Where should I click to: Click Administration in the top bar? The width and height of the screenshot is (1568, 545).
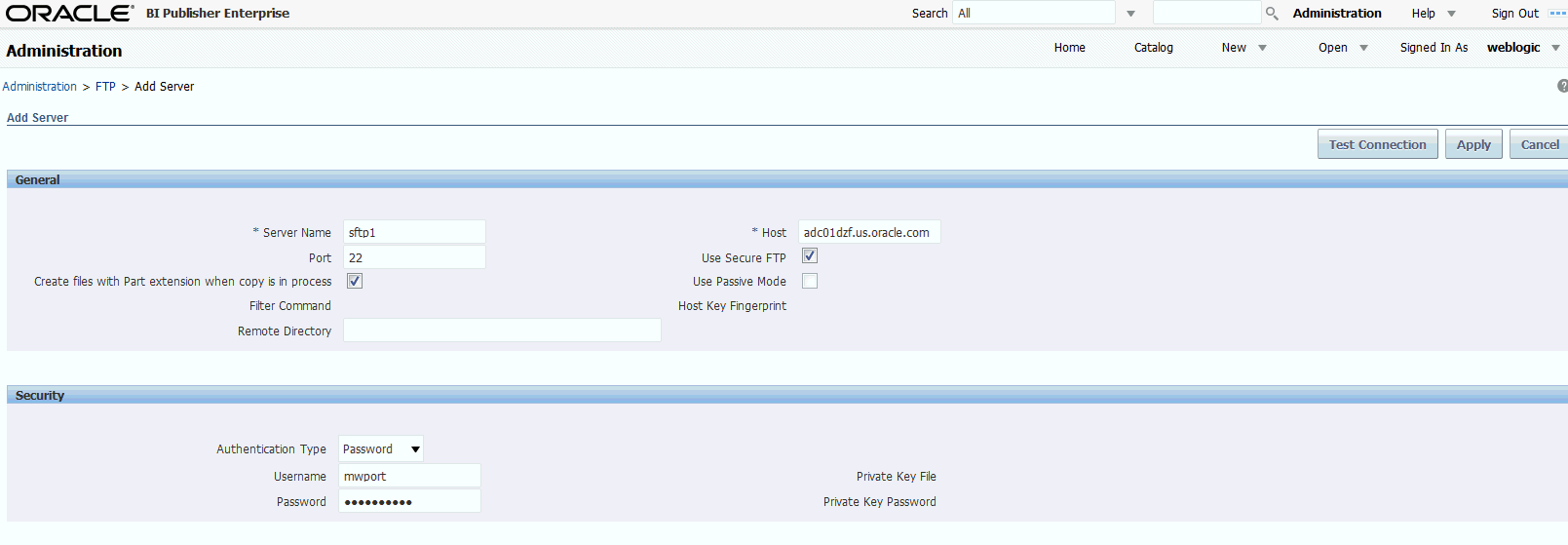1337,14
